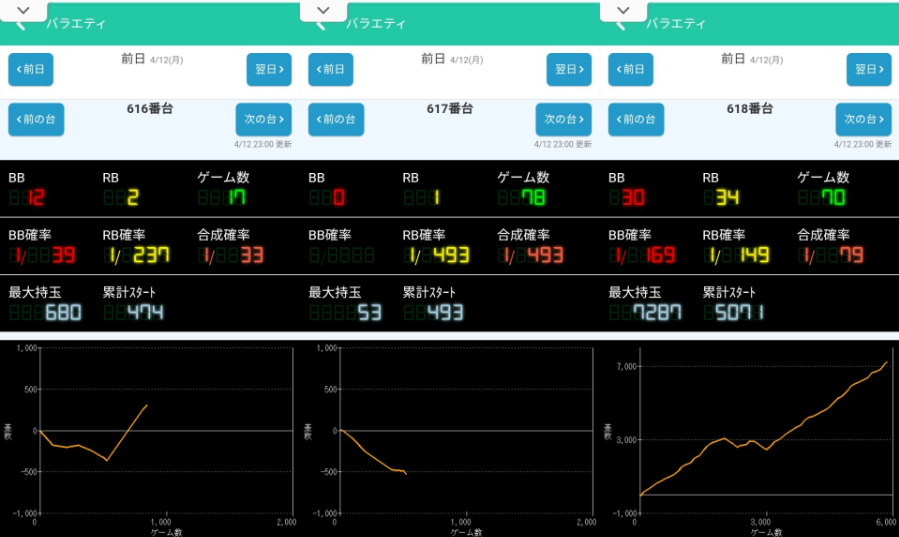
Task: Go to previous day (前日) for machine 616
Action: tap(31, 70)
